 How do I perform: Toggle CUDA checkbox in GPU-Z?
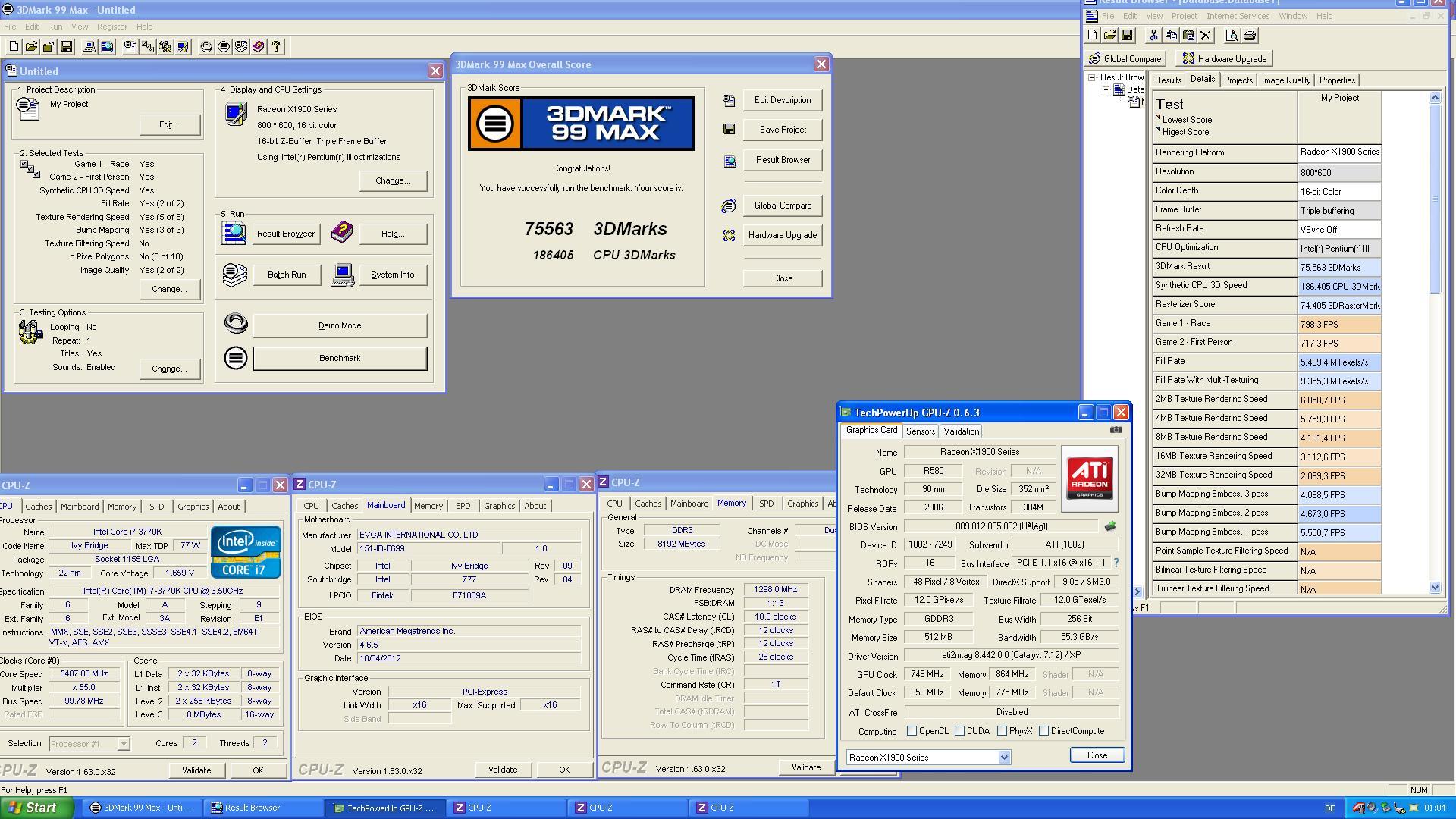960,731
